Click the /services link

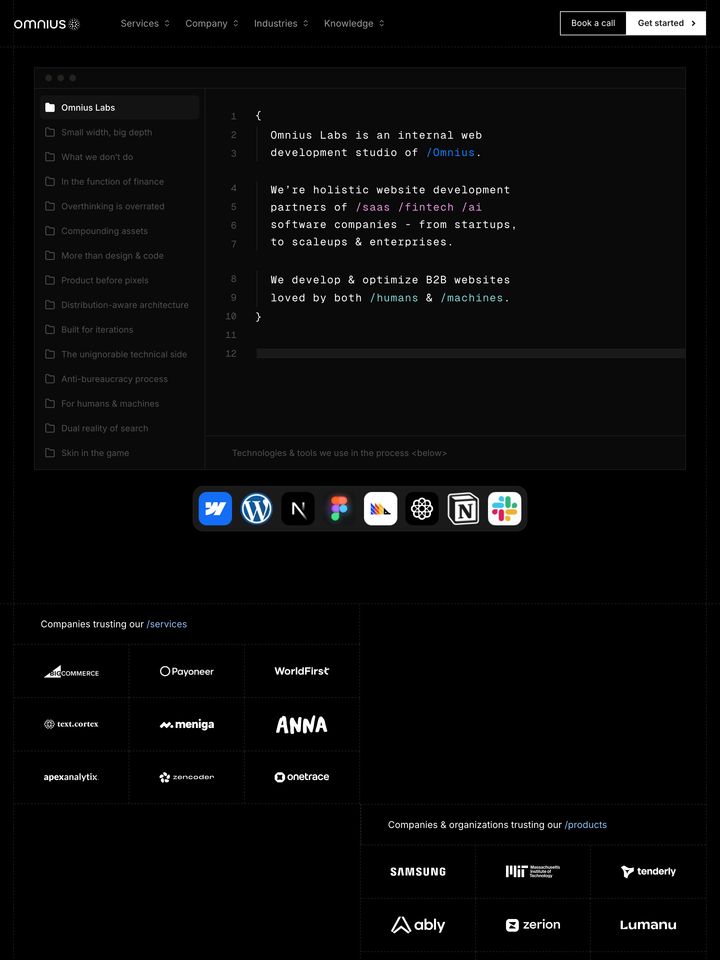pyautogui.click(x=167, y=624)
